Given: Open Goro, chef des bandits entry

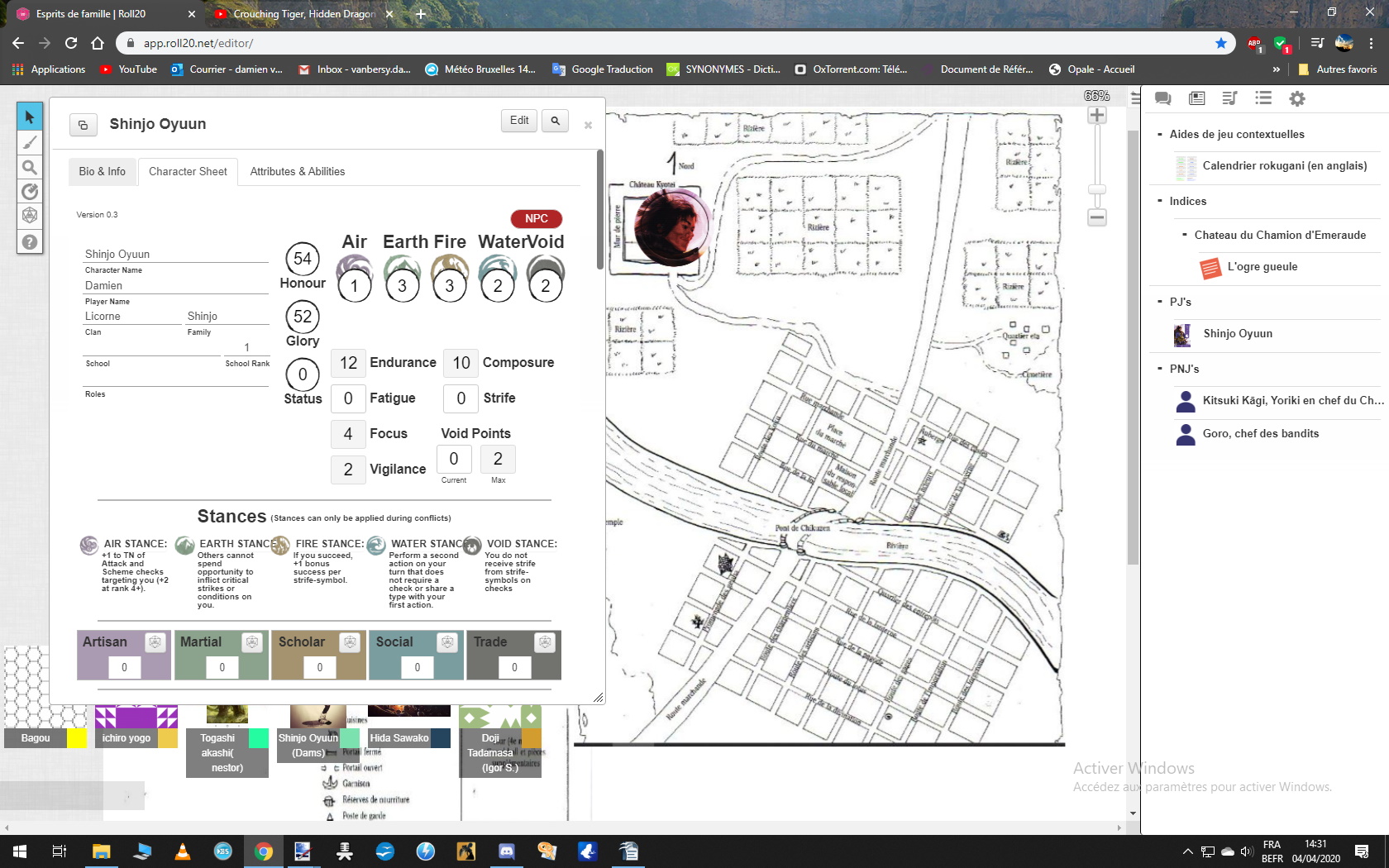Looking at the screenshot, I should [x=1260, y=434].
